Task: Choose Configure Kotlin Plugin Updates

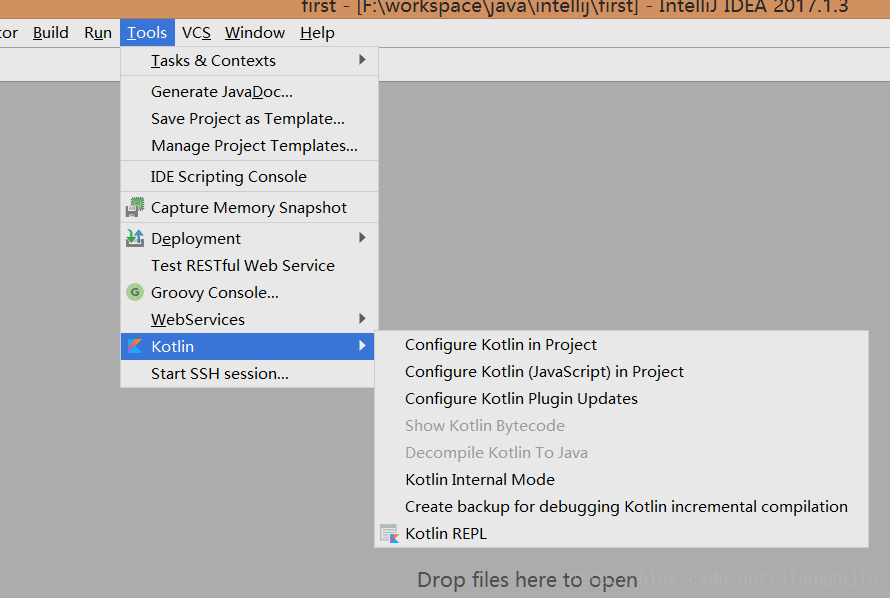Action: pos(521,399)
